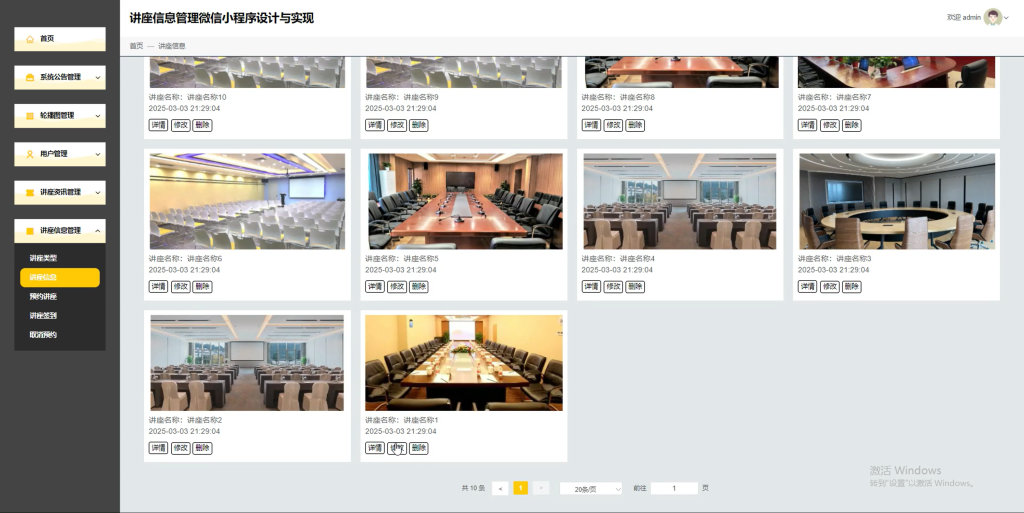Collapse the 讲座信息管理 menu chevron
This screenshot has height=513, width=1024.
[x=98, y=231]
